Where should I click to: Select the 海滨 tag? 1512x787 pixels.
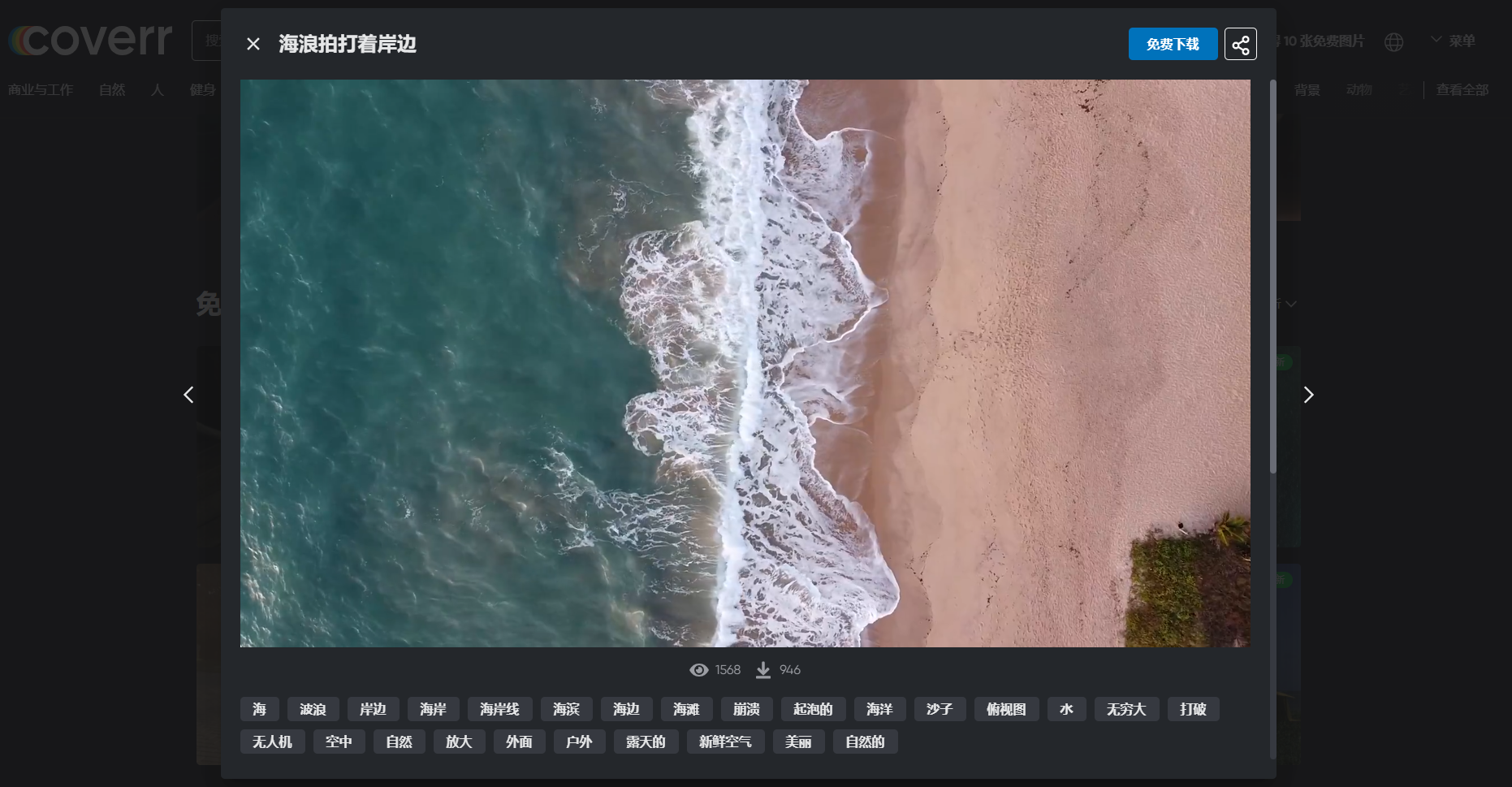click(566, 709)
